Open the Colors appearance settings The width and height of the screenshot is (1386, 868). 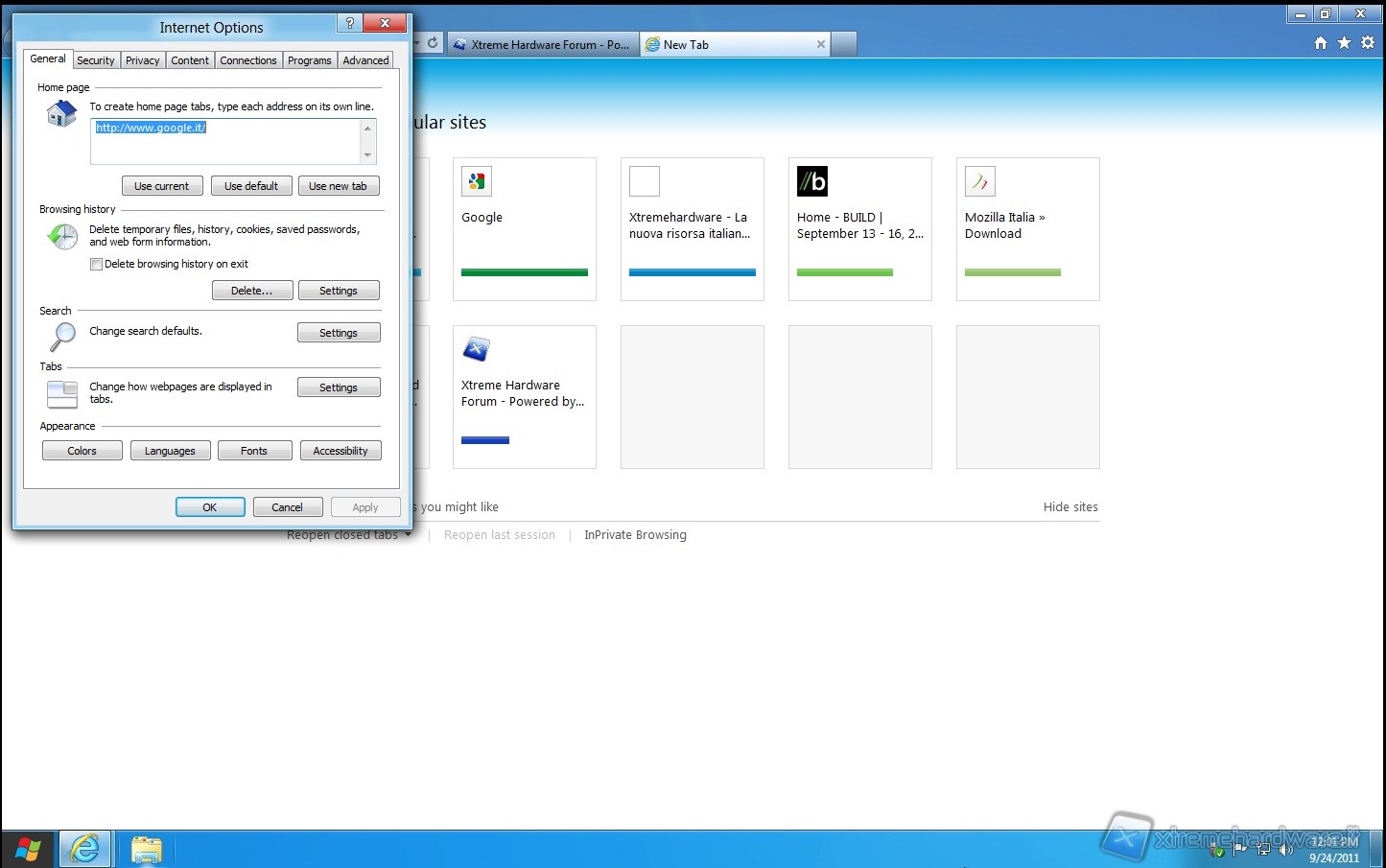click(82, 451)
